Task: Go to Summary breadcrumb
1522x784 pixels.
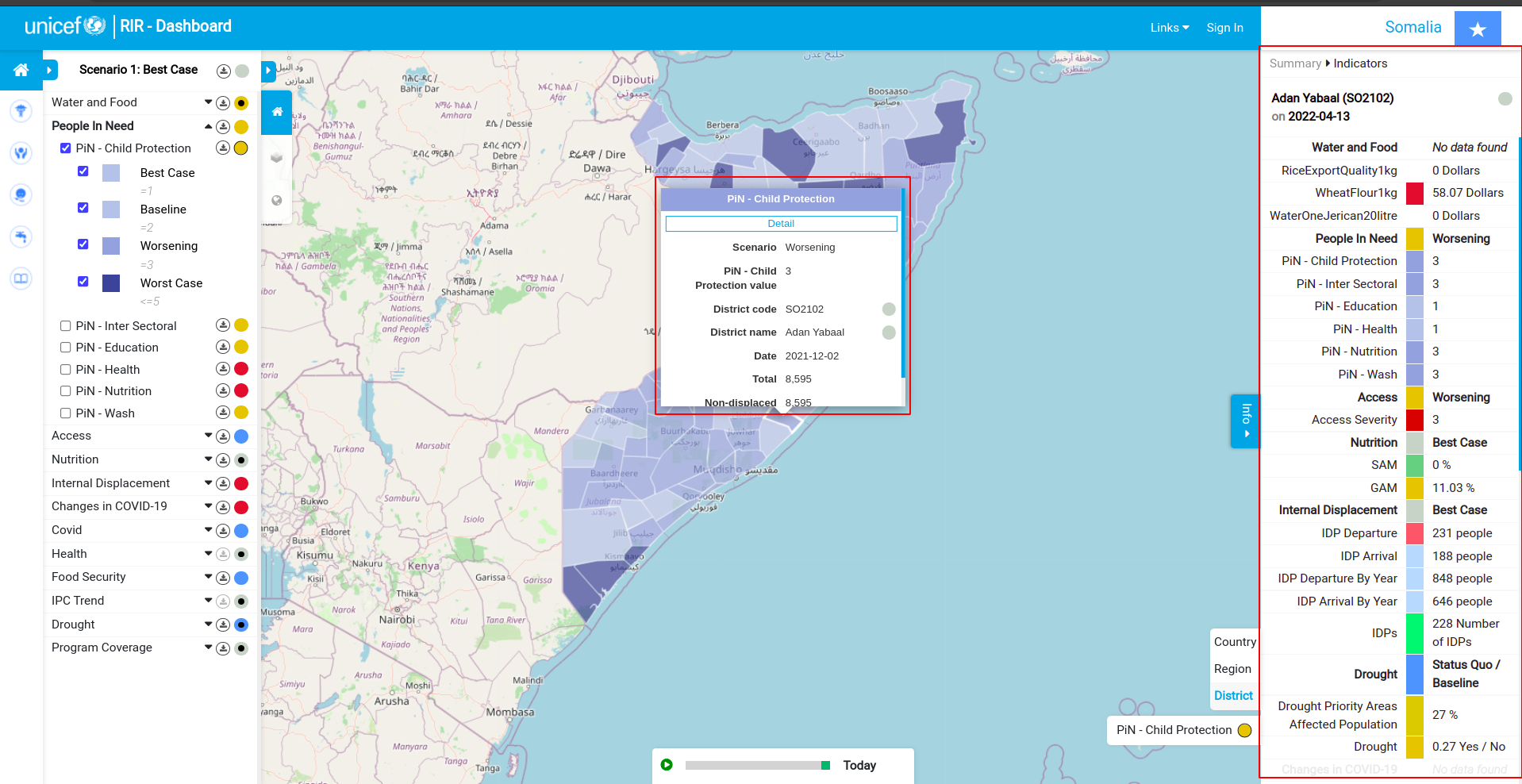Action: [x=1295, y=63]
